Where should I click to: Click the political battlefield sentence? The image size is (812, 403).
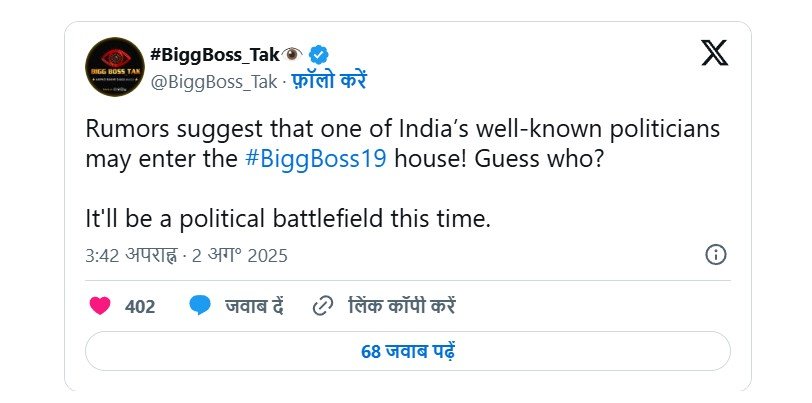tap(287, 219)
